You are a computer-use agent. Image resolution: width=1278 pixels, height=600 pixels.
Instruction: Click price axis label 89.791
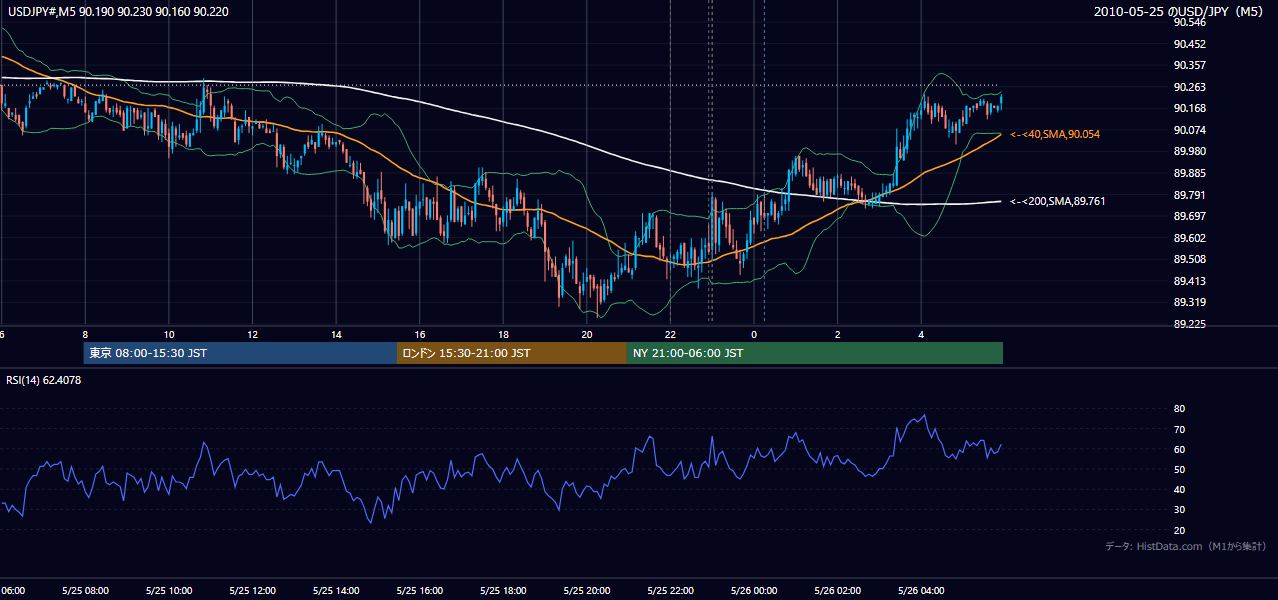point(1189,195)
